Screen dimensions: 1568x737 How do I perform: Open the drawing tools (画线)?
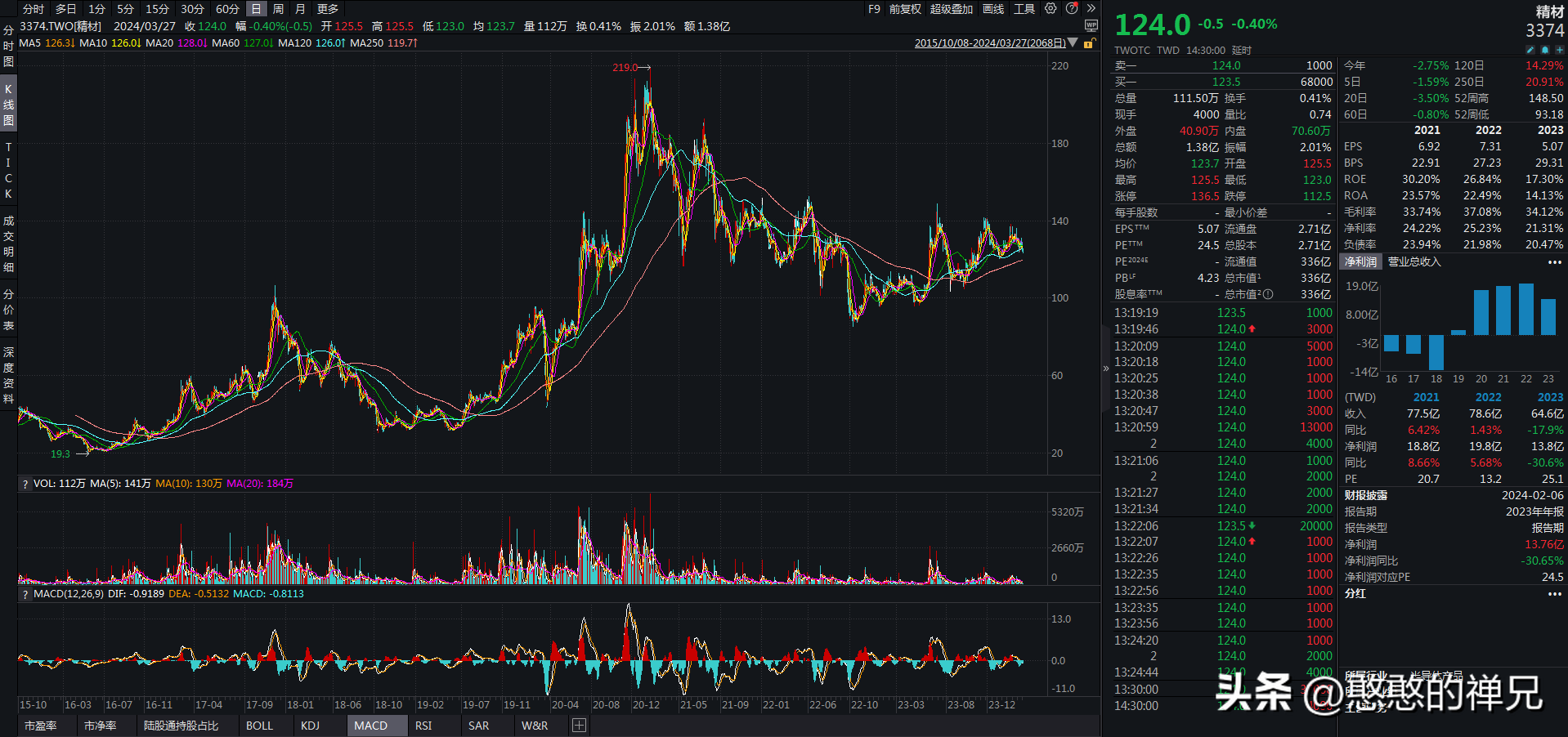click(993, 9)
